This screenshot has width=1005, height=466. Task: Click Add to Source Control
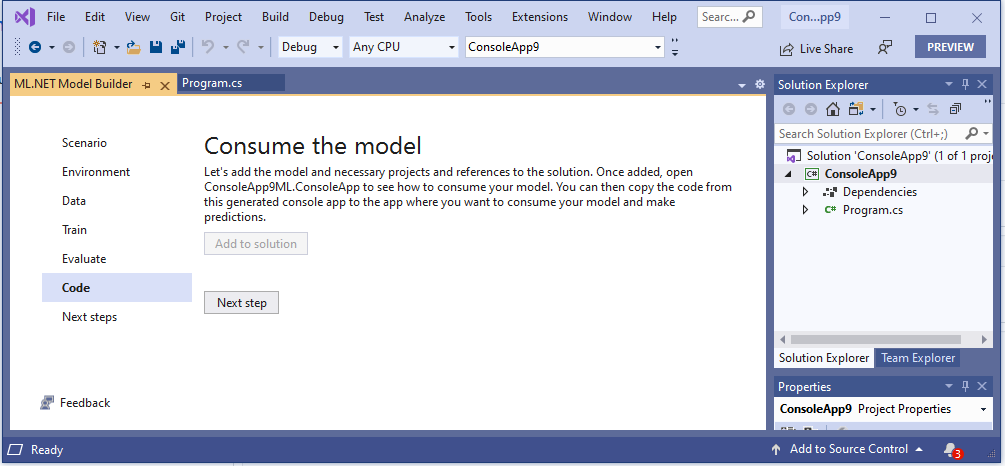point(849,449)
